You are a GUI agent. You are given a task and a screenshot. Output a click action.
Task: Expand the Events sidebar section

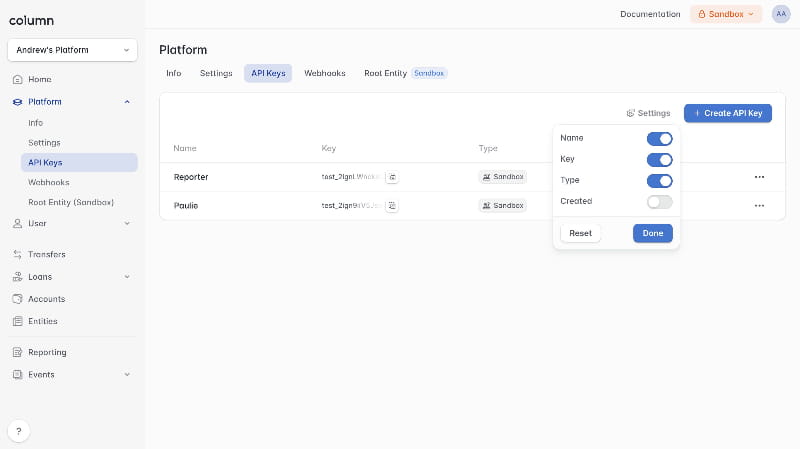(127, 375)
